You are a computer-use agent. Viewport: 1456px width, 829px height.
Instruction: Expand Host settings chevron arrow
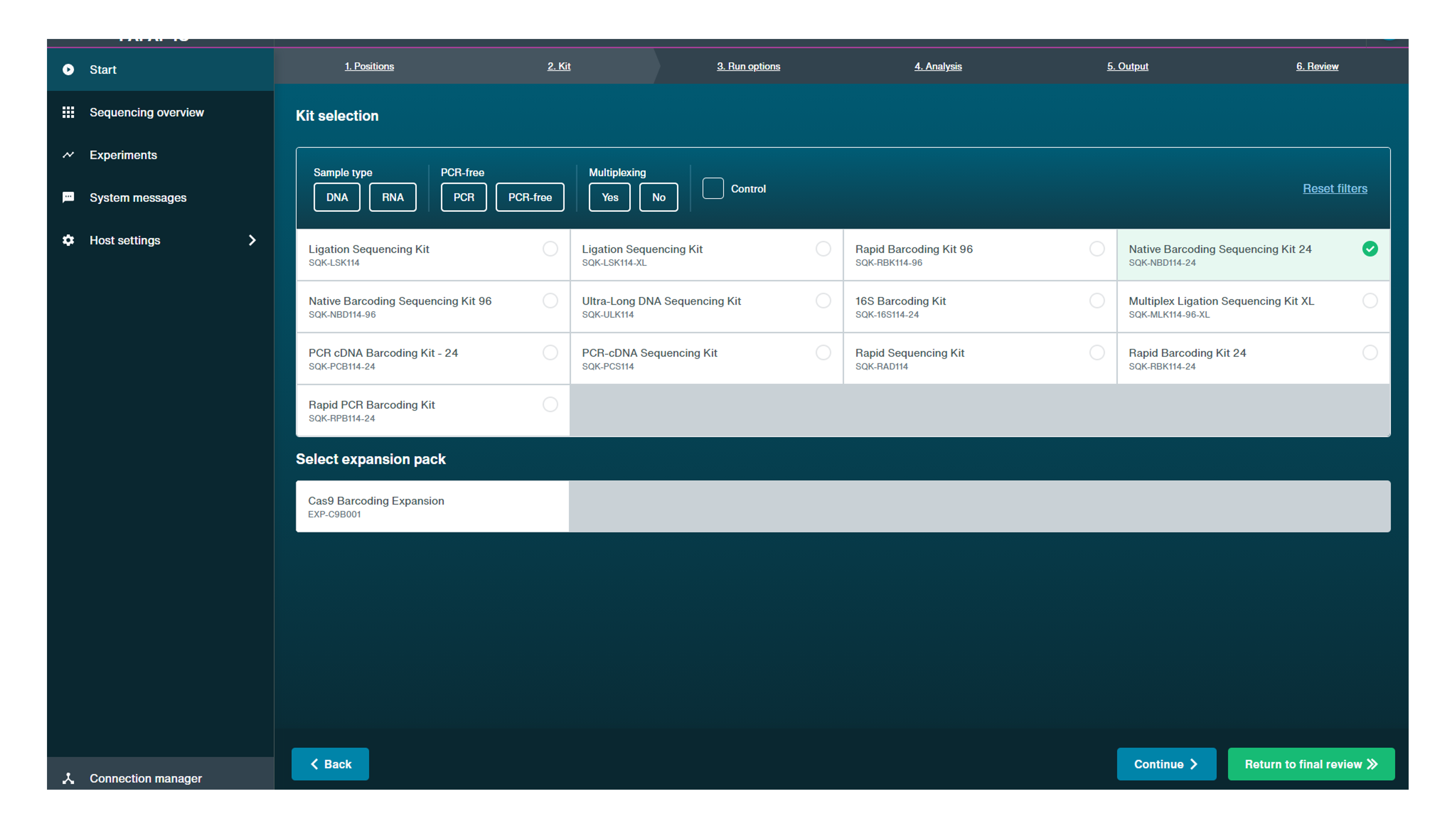tap(252, 240)
